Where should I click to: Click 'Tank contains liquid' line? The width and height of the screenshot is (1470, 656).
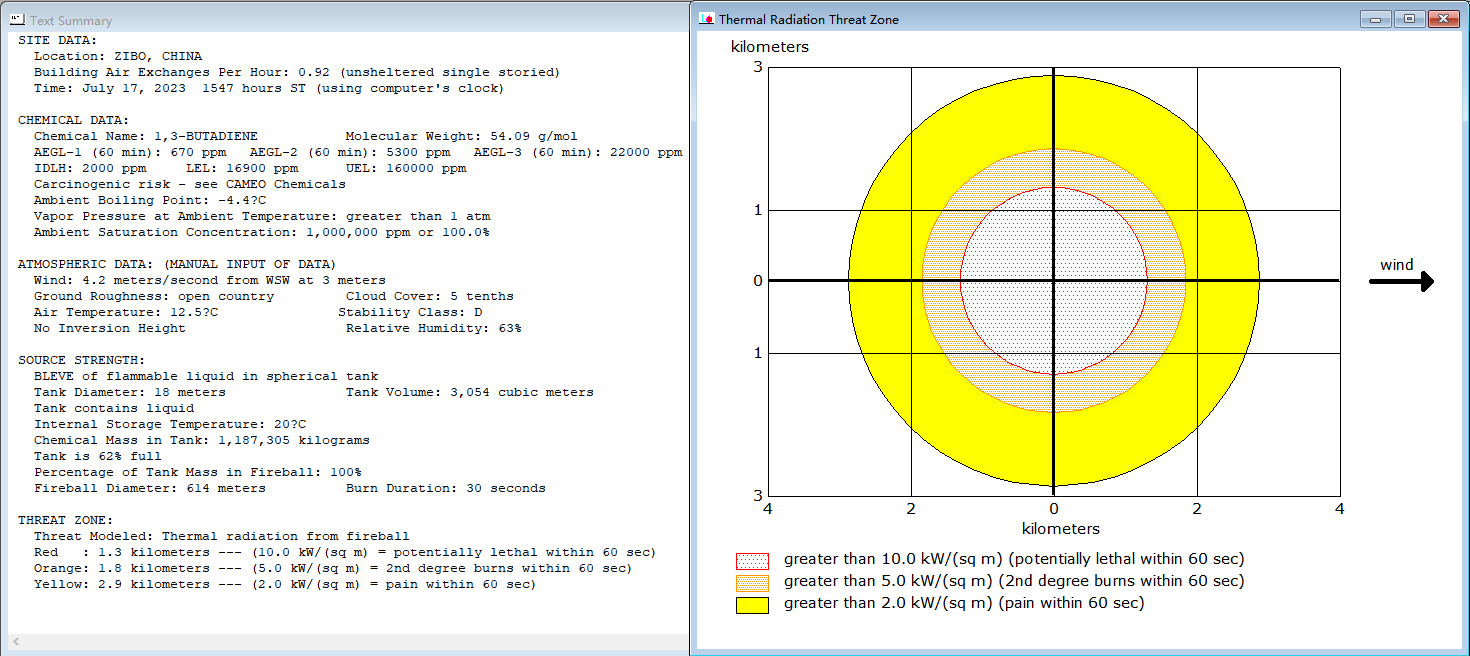pos(114,408)
